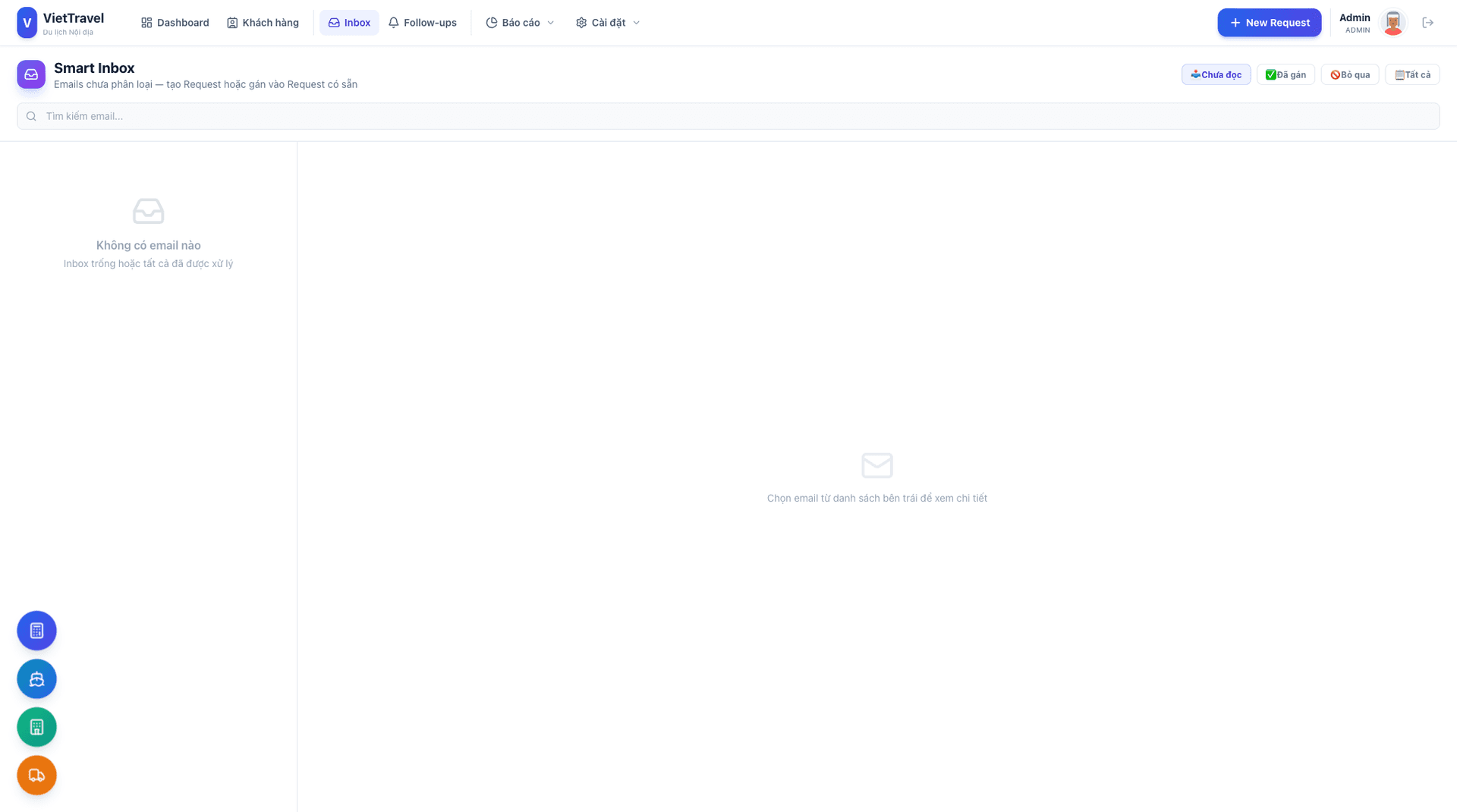The image size is (1457, 812).
Task: Open Follow-ups page
Action: coord(423,23)
